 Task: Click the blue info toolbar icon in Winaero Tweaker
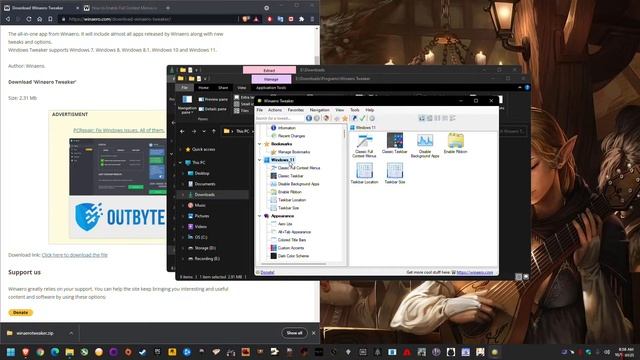click(309, 118)
